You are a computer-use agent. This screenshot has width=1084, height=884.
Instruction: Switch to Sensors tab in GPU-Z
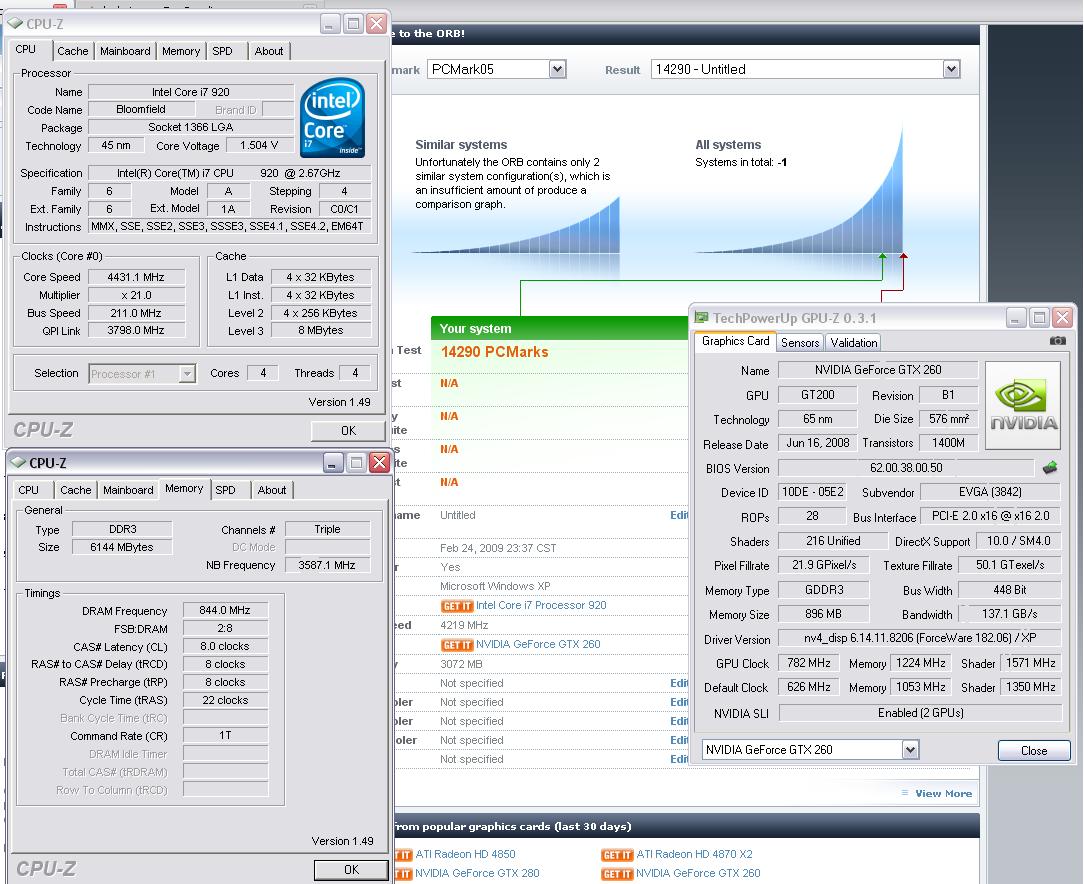pyautogui.click(x=800, y=343)
